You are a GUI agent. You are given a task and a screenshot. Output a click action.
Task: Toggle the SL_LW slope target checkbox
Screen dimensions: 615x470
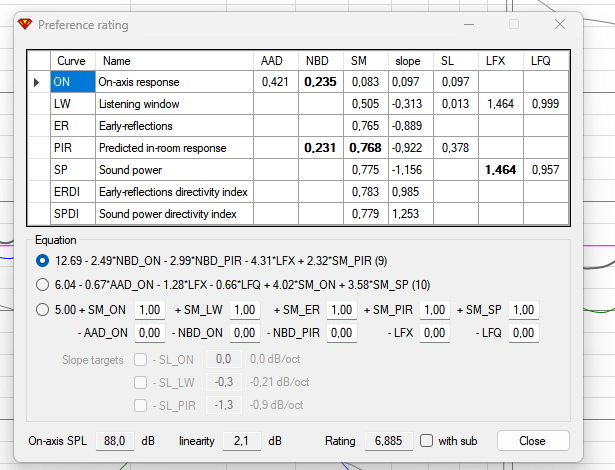coord(140,382)
